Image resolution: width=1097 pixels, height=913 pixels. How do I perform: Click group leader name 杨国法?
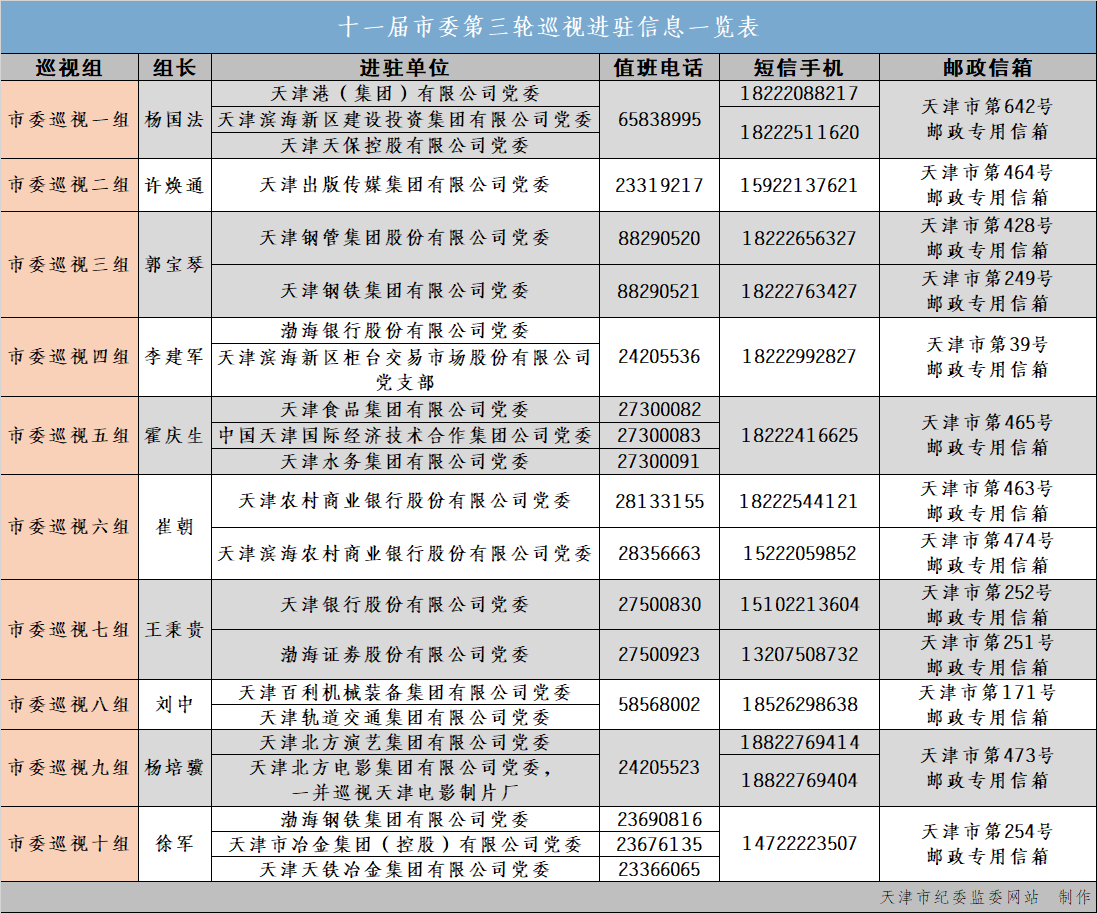(x=175, y=120)
